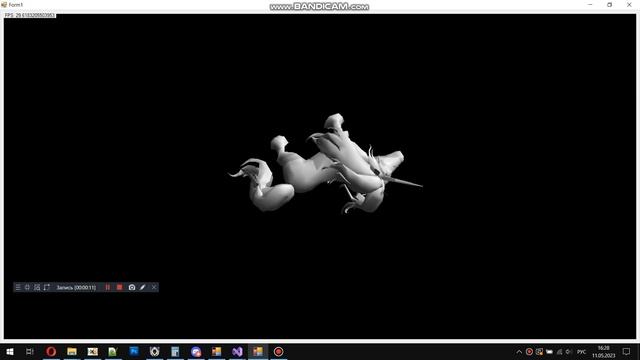Switch to the active Form1 taskbar app
Image resolution: width=640 pixels, height=360 pixels.
click(x=258, y=351)
